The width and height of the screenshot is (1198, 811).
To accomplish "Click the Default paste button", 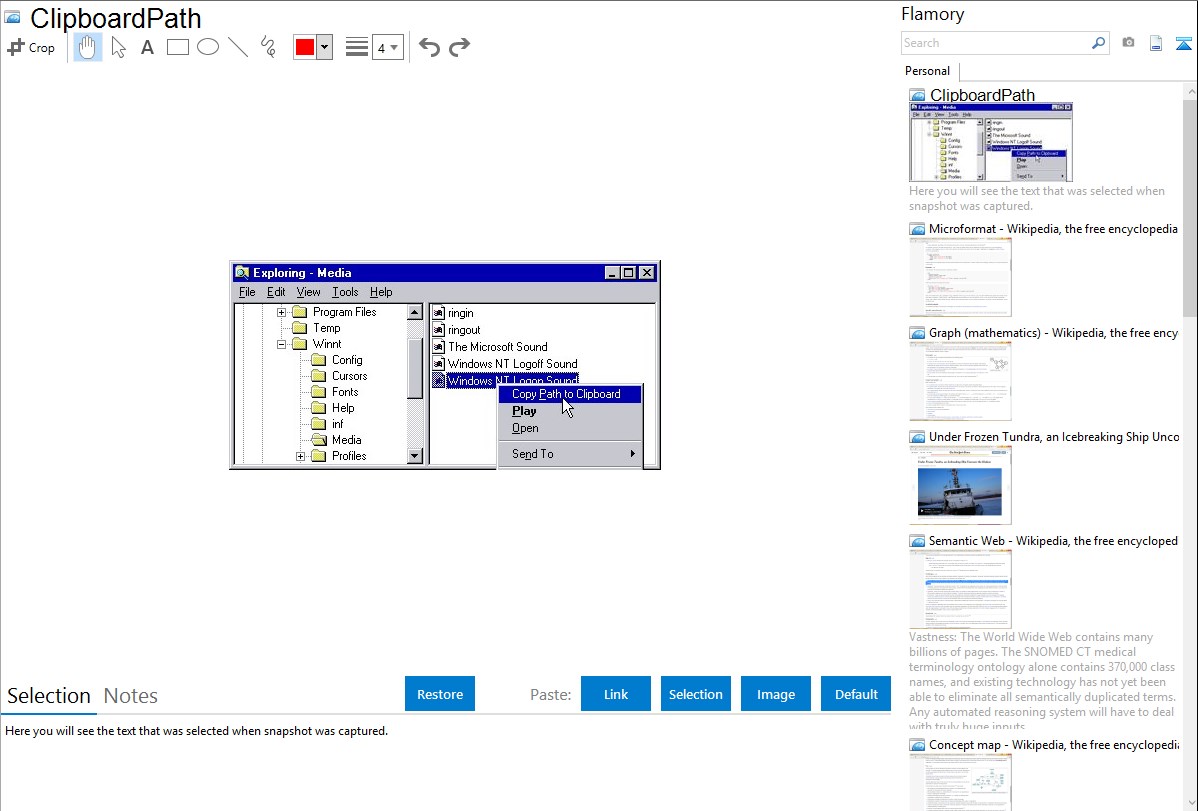I will coord(856,694).
